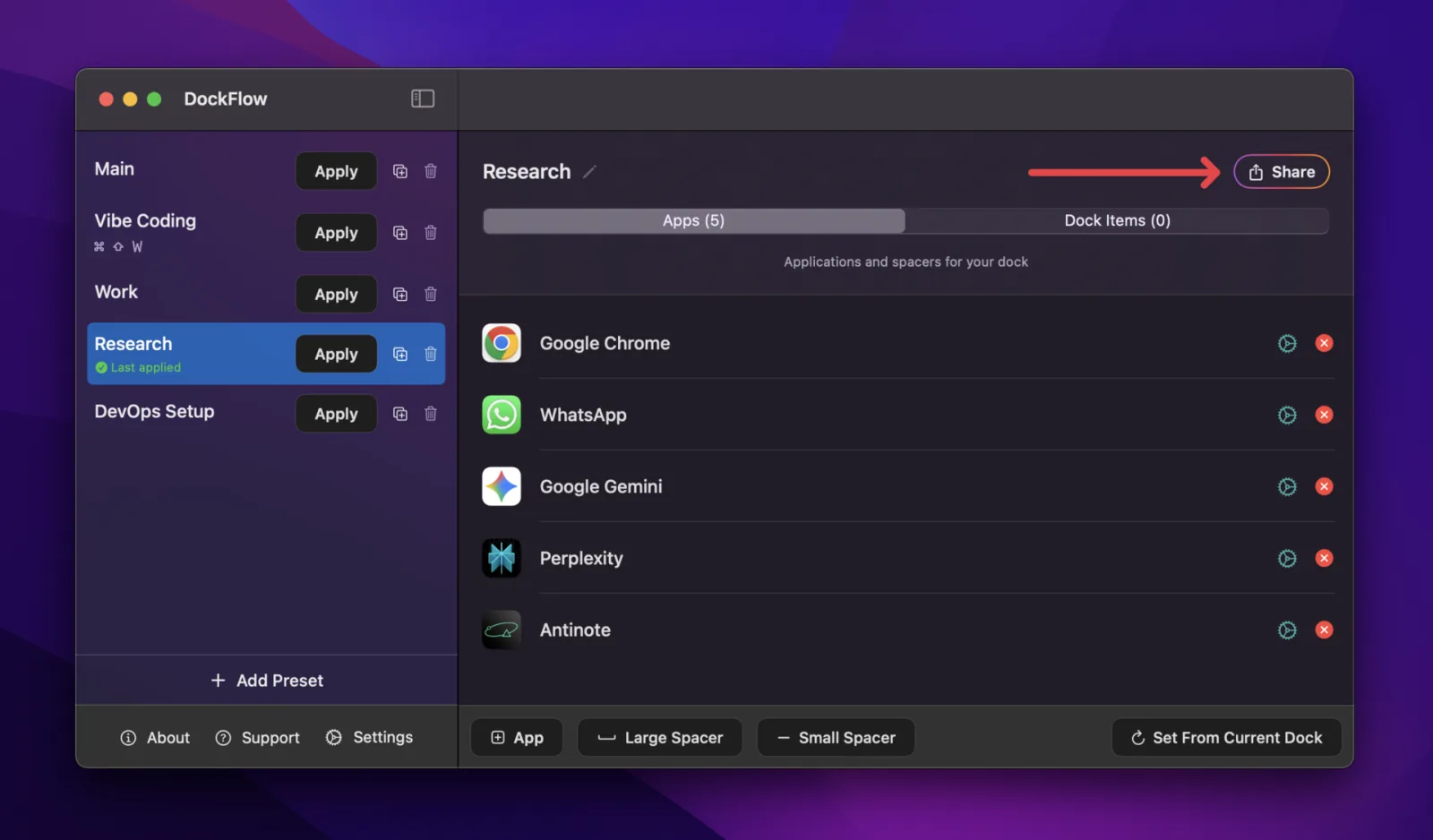Delete the Research preset
The height and width of the screenshot is (840, 1433).
coord(431,355)
